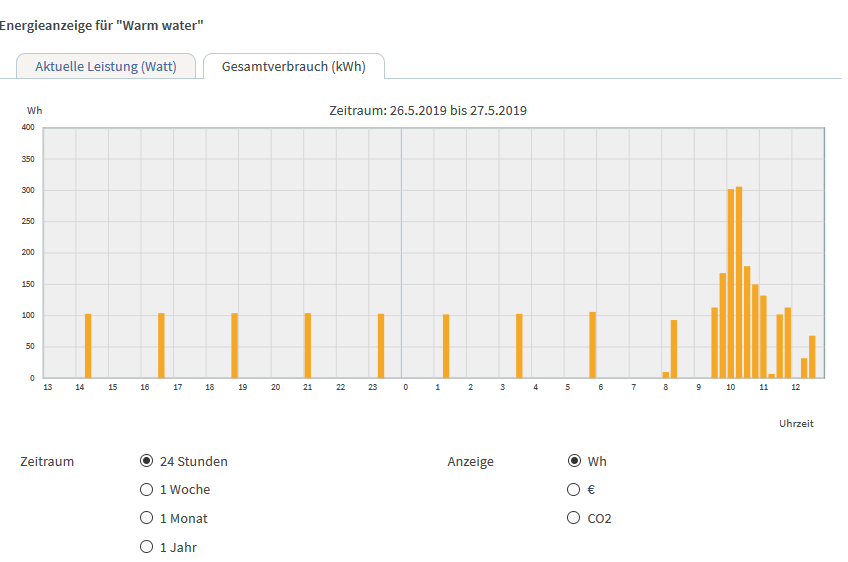Screen dimensions: 848x562
Task: Click the bar between 3 and 4 o'clock
Action: (519, 346)
